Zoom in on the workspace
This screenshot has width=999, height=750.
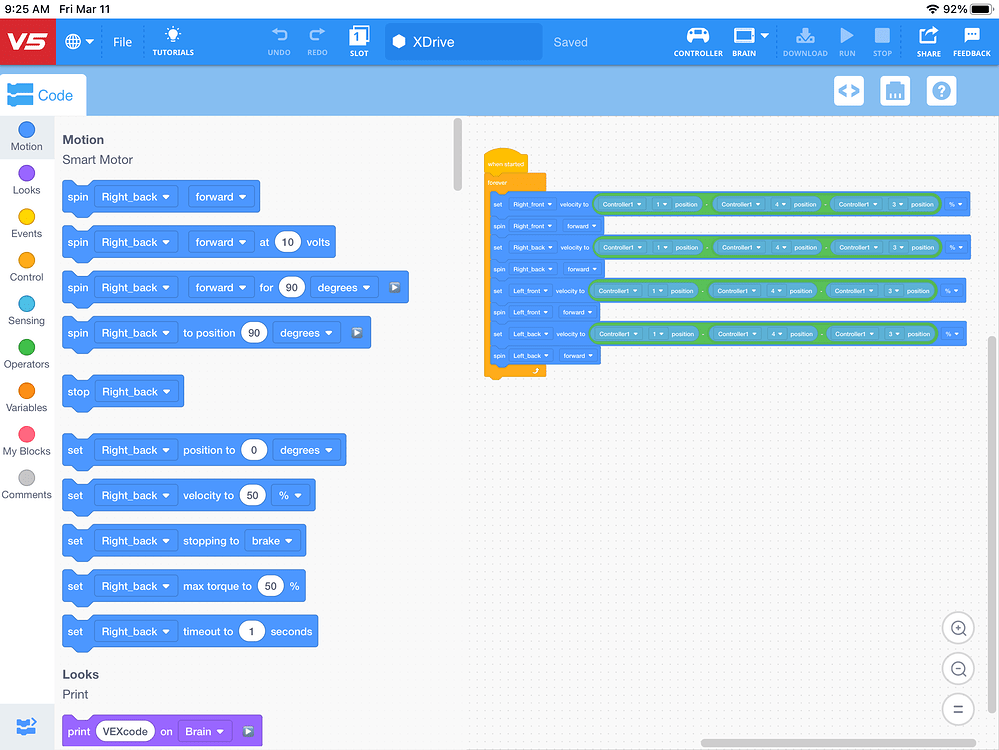957,628
